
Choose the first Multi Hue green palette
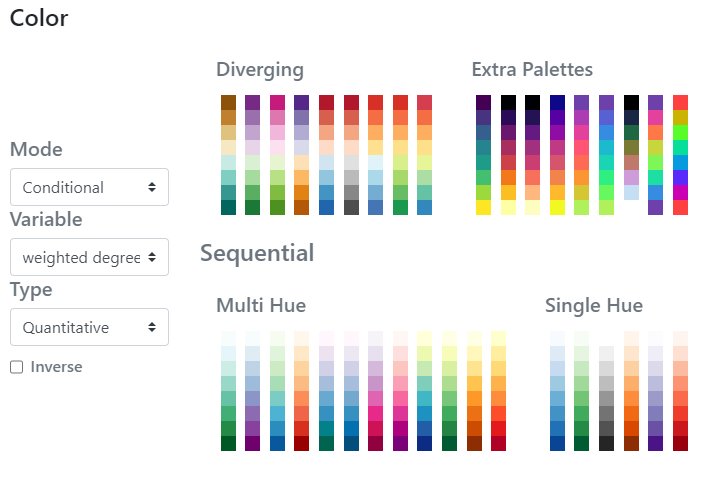[228, 391]
